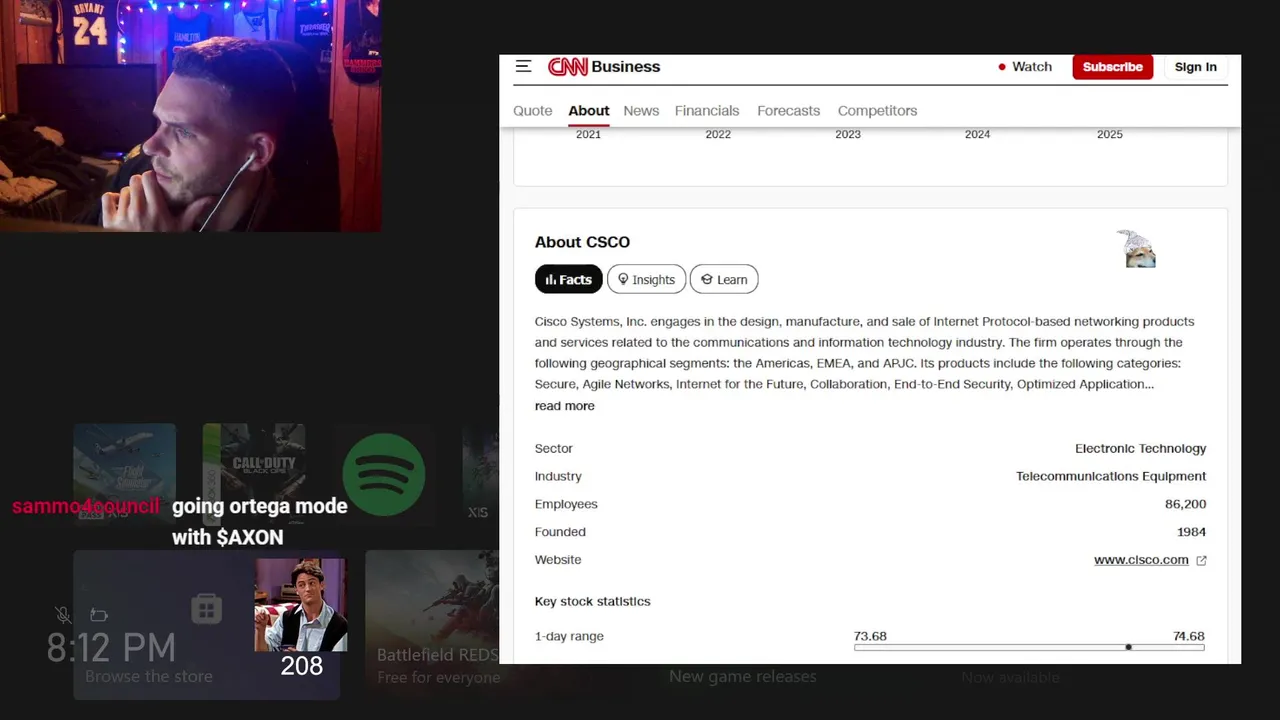Click the Employees value 86,200
Image resolution: width=1280 pixels, height=720 pixels.
click(x=1185, y=504)
